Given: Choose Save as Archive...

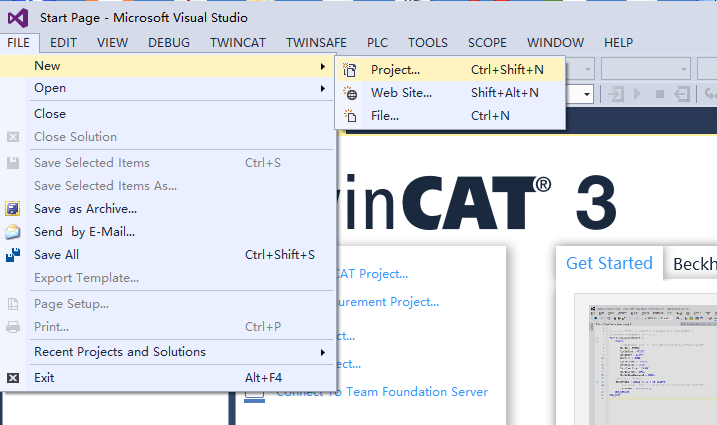Looking at the screenshot, I should [x=167, y=209].
